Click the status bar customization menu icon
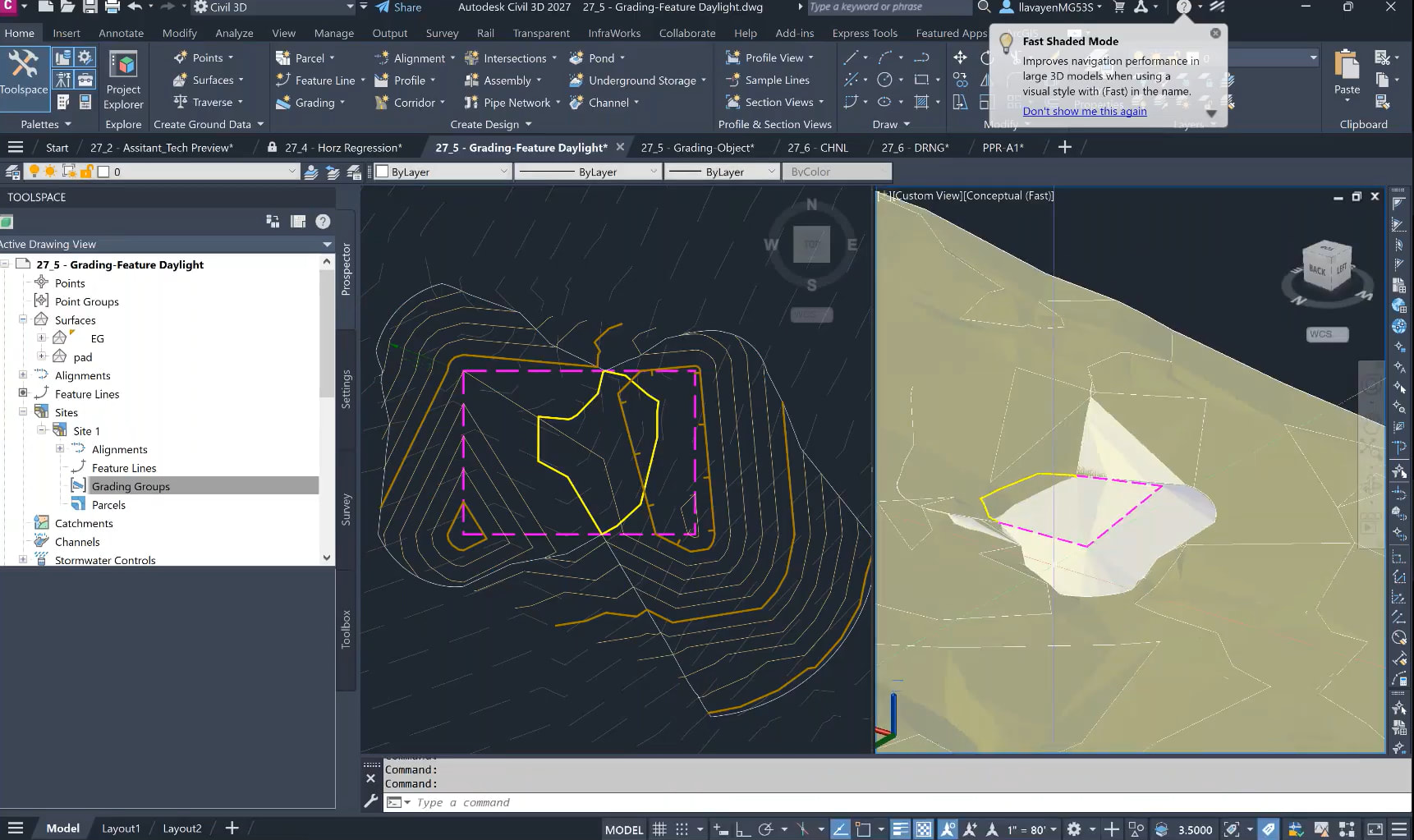Screen dimensions: 1414x840 click(1399, 829)
